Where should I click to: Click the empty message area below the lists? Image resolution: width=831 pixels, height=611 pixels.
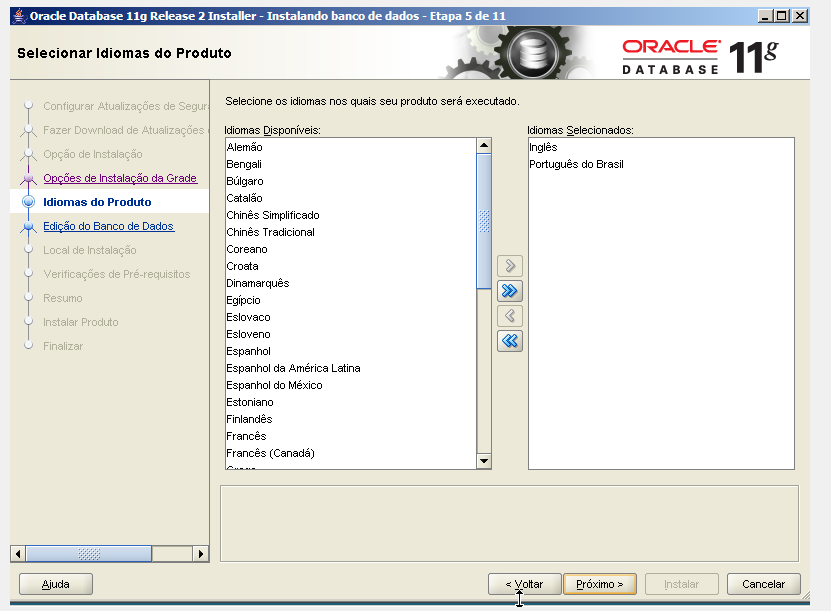click(x=509, y=523)
